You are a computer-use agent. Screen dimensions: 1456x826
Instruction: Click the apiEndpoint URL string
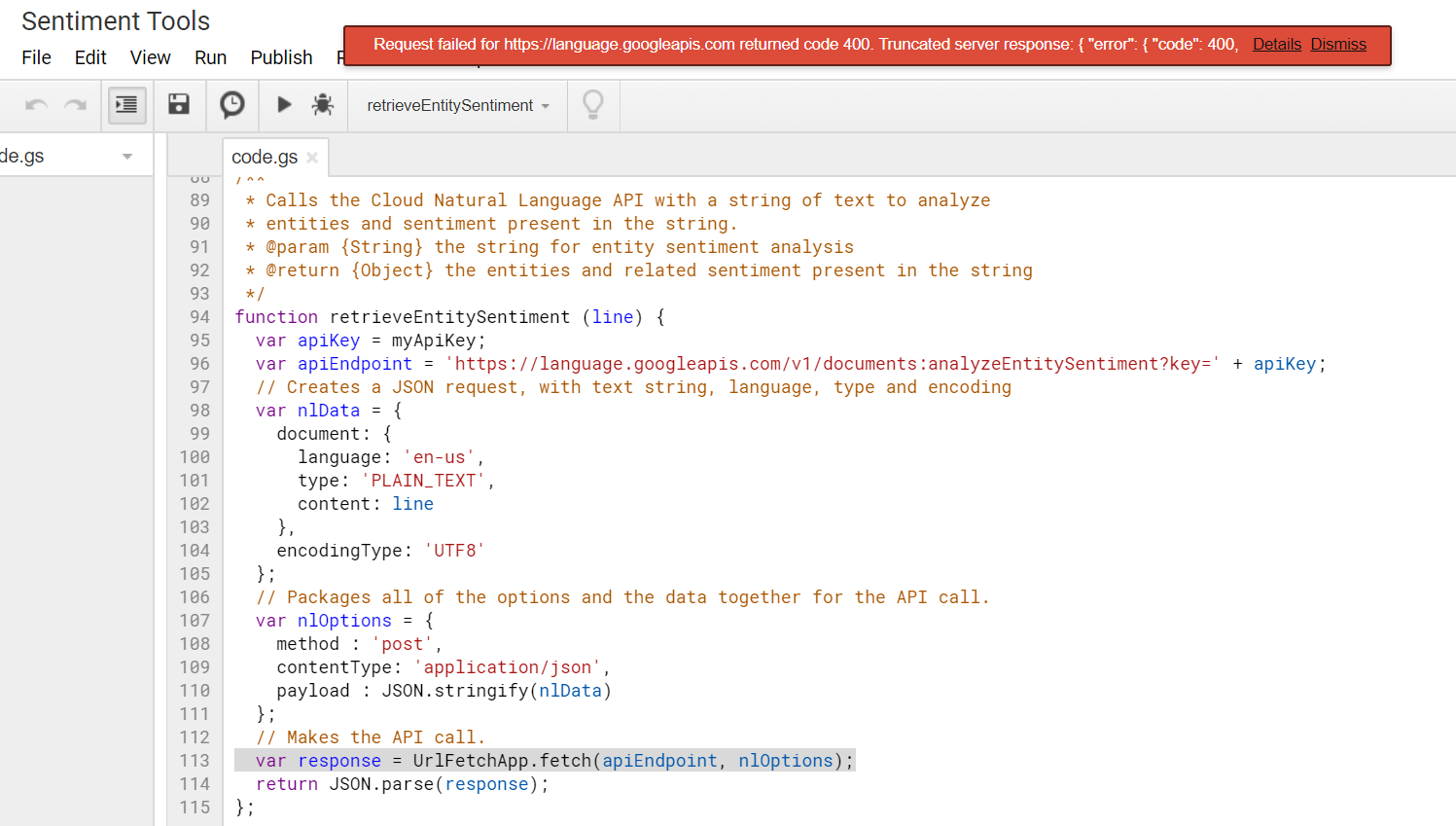833,364
